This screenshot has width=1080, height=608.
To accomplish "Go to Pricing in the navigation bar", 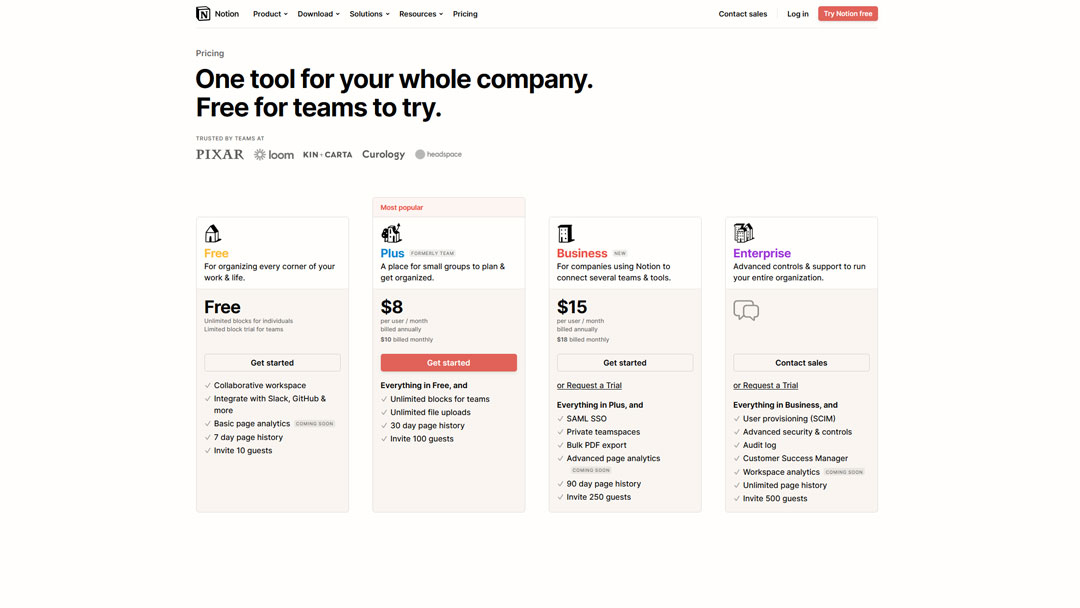I will pyautogui.click(x=465, y=14).
